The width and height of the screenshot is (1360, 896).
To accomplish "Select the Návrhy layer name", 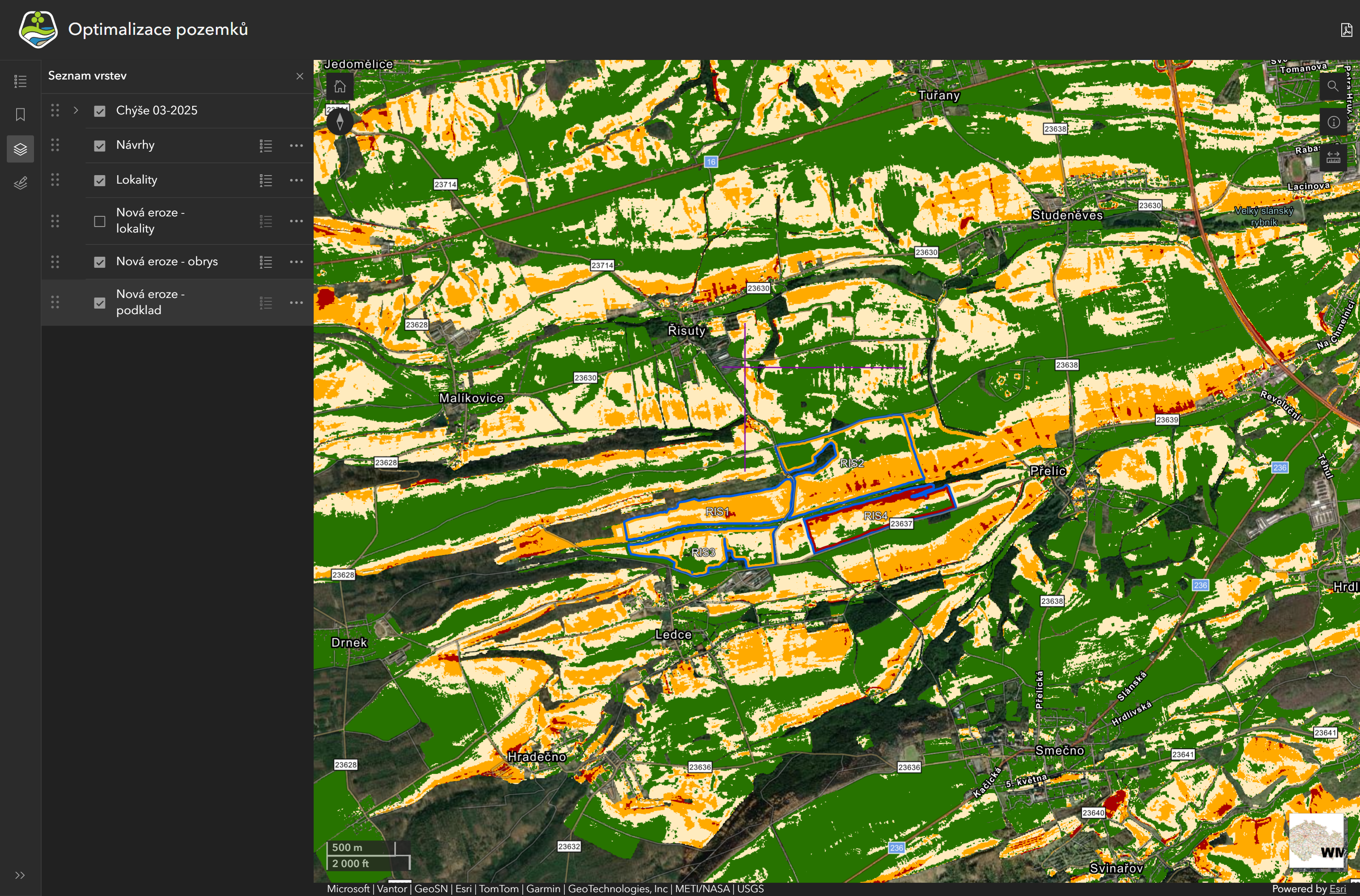I will coord(136,145).
